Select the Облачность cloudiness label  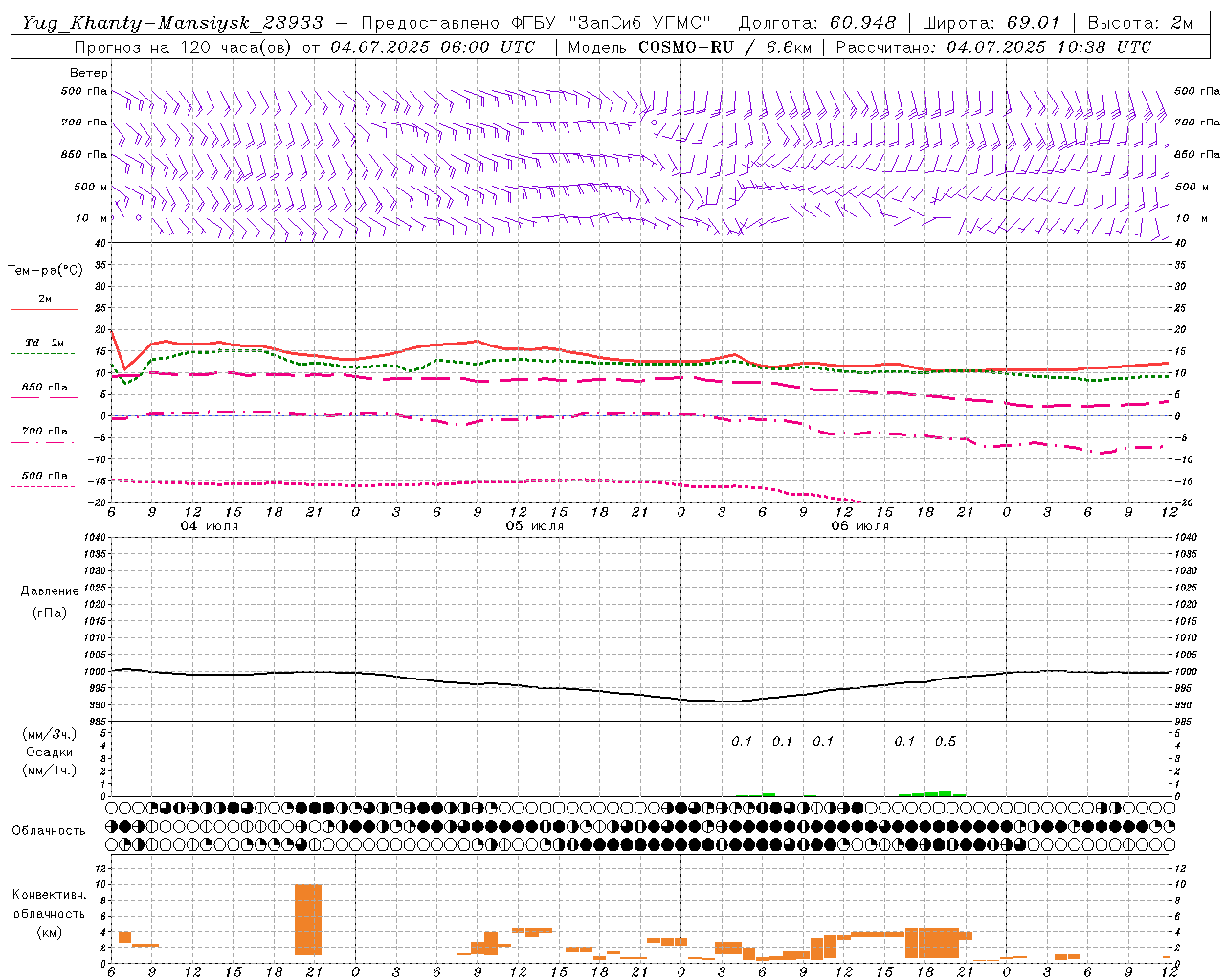tap(49, 831)
